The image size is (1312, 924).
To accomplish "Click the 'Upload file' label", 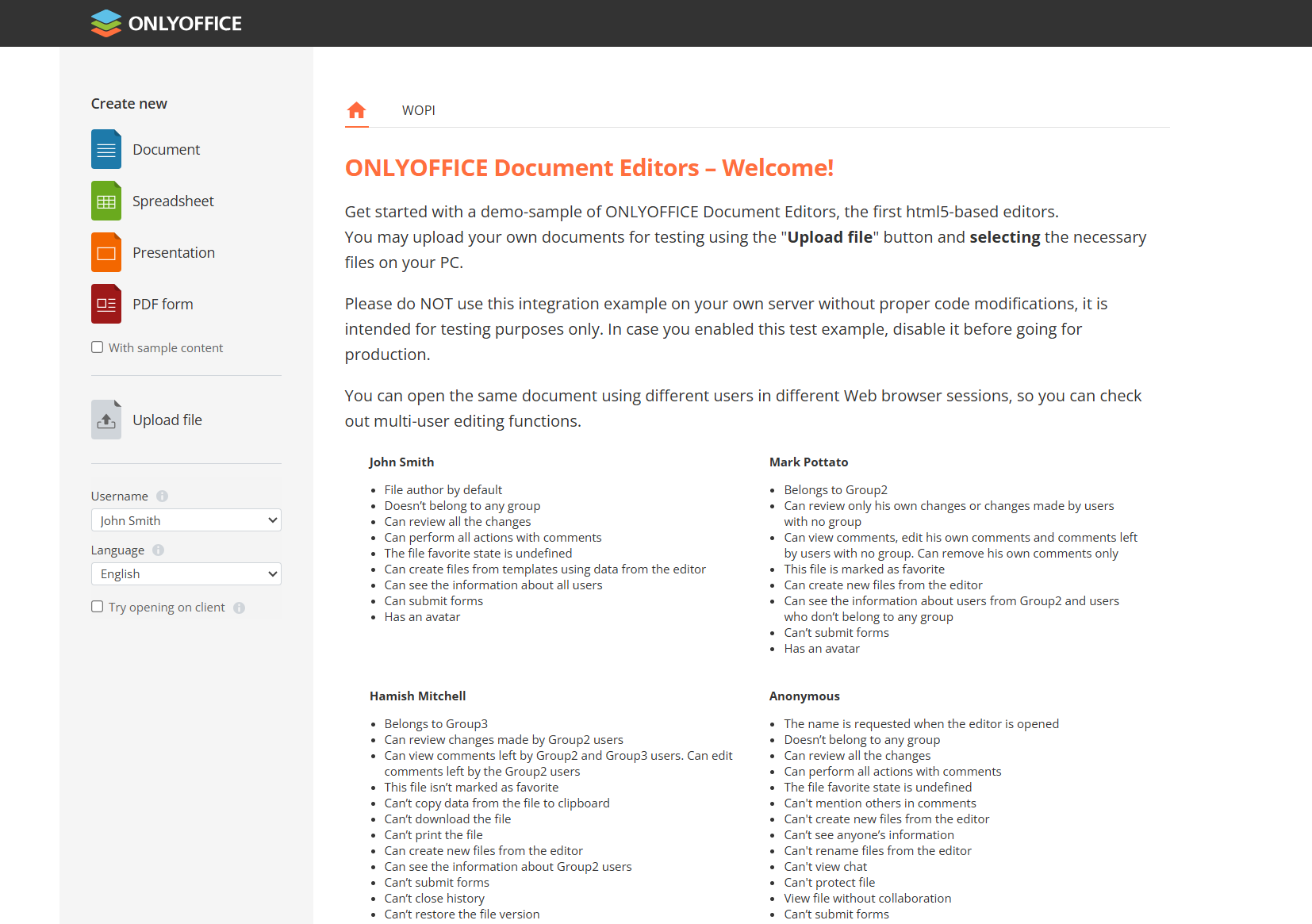I will click(x=167, y=420).
